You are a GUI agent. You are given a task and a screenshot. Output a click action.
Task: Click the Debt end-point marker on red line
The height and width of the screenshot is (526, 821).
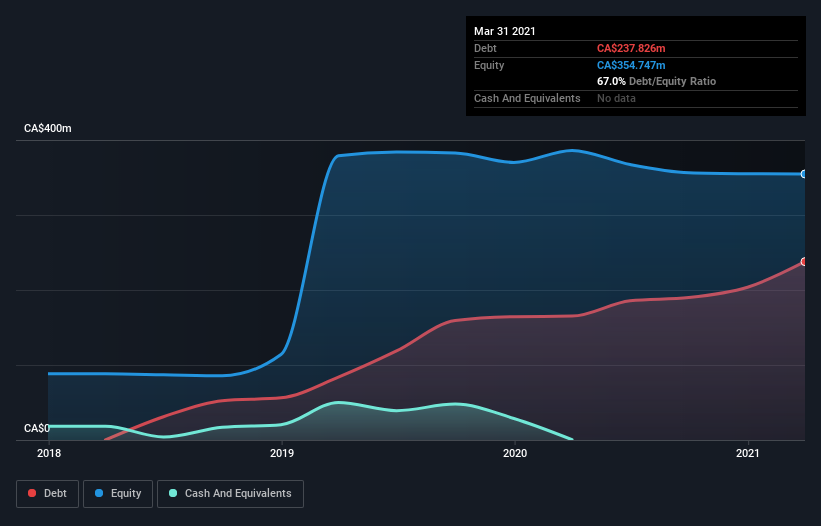[x=803, y=261]
